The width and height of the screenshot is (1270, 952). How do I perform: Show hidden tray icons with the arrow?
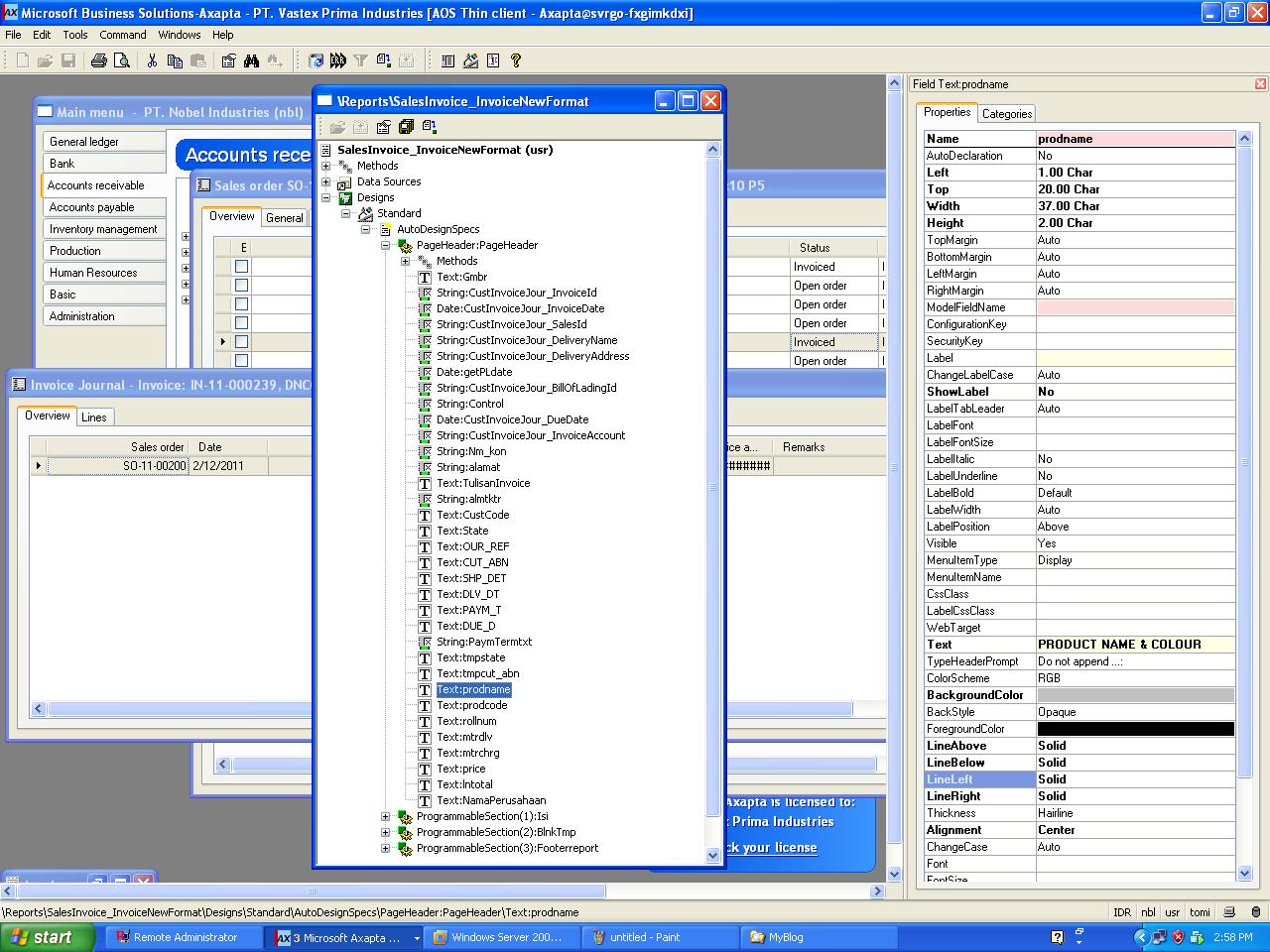(1141, 937)
